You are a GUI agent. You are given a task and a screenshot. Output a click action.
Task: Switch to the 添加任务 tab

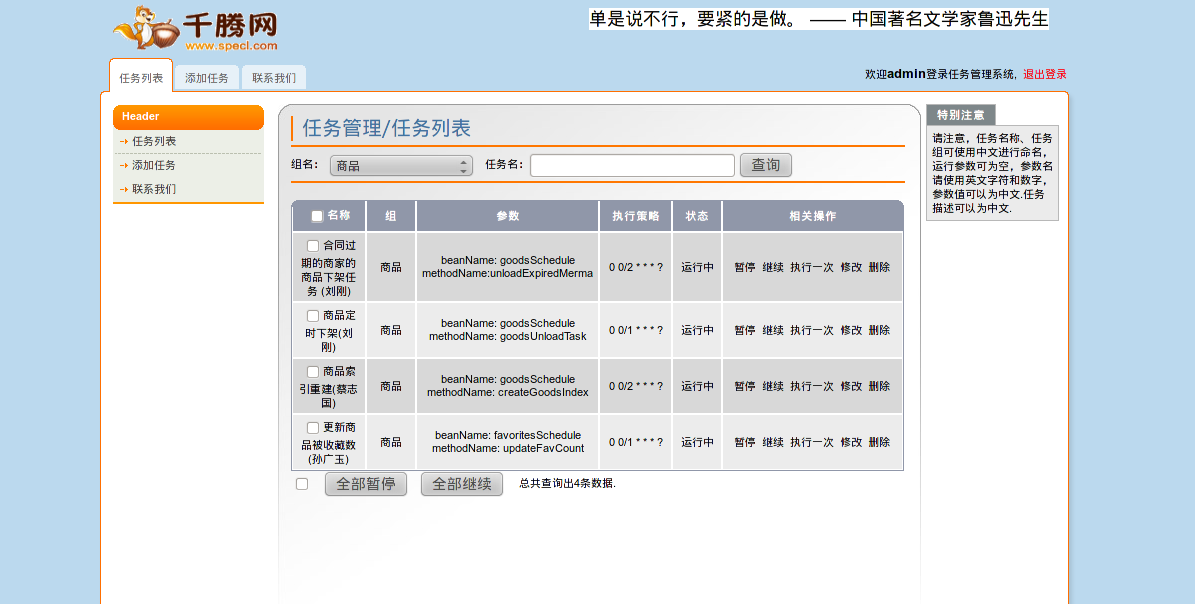pos(207,78)
